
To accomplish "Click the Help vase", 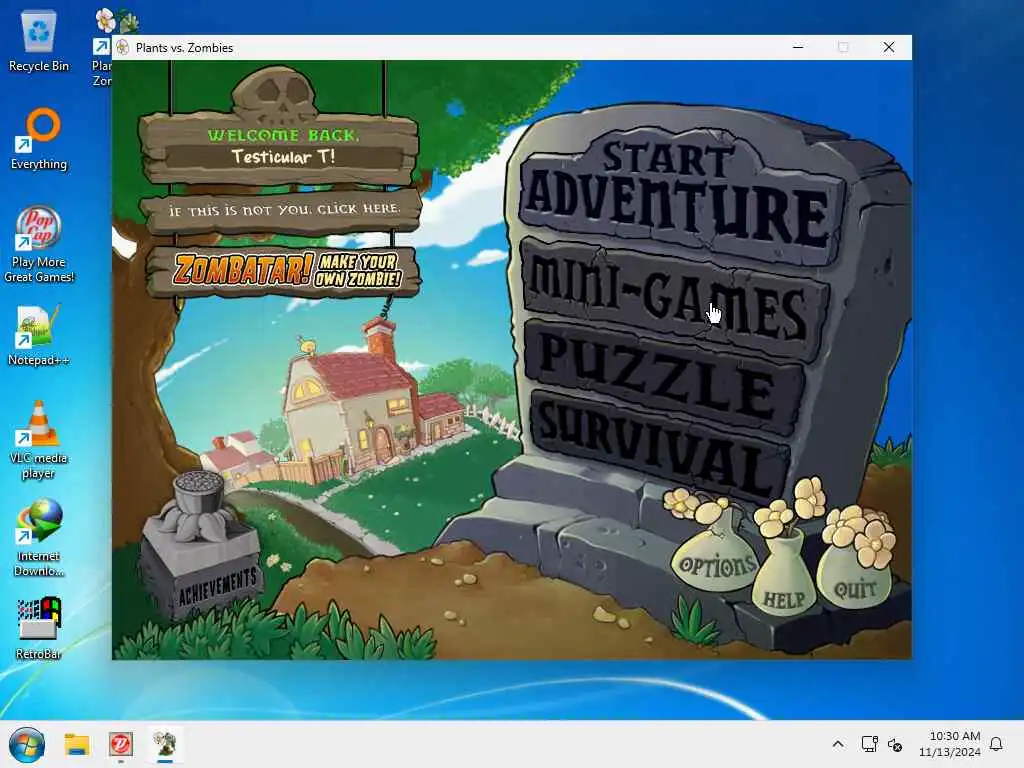I will pos(786,575).
